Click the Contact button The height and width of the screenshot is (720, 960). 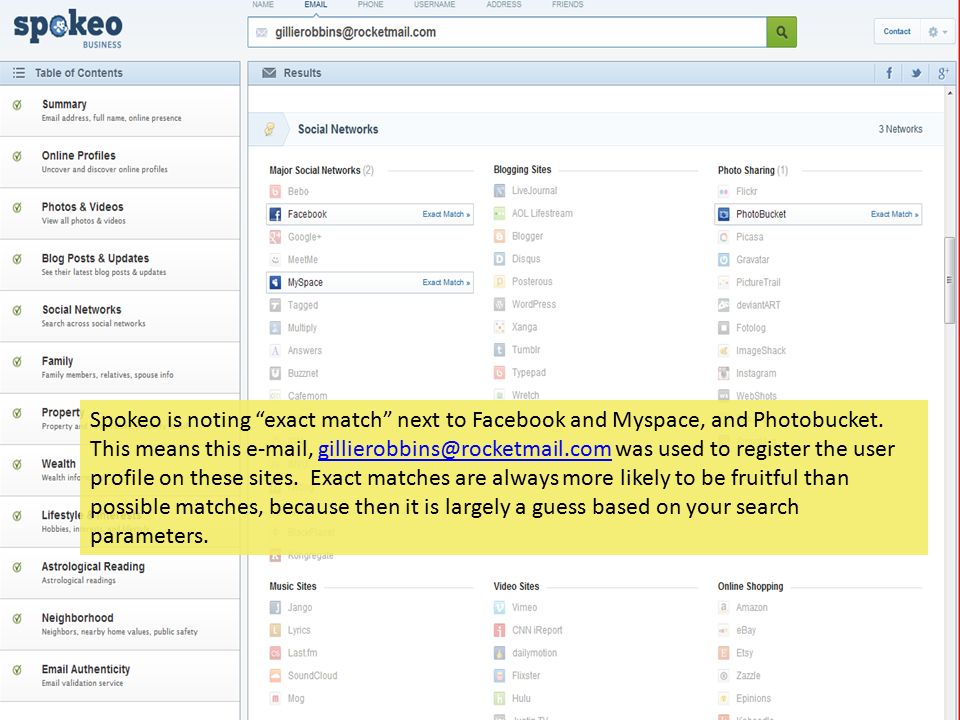(897, 32)
